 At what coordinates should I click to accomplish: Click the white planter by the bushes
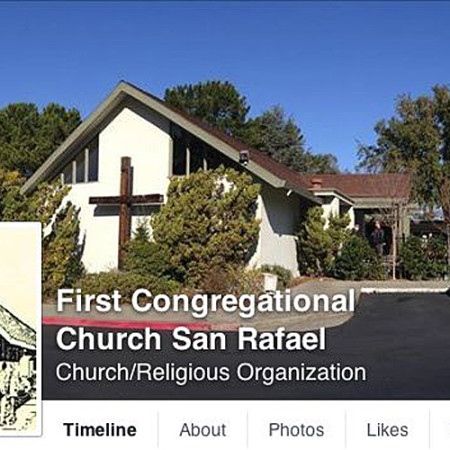tap(270, 281)
